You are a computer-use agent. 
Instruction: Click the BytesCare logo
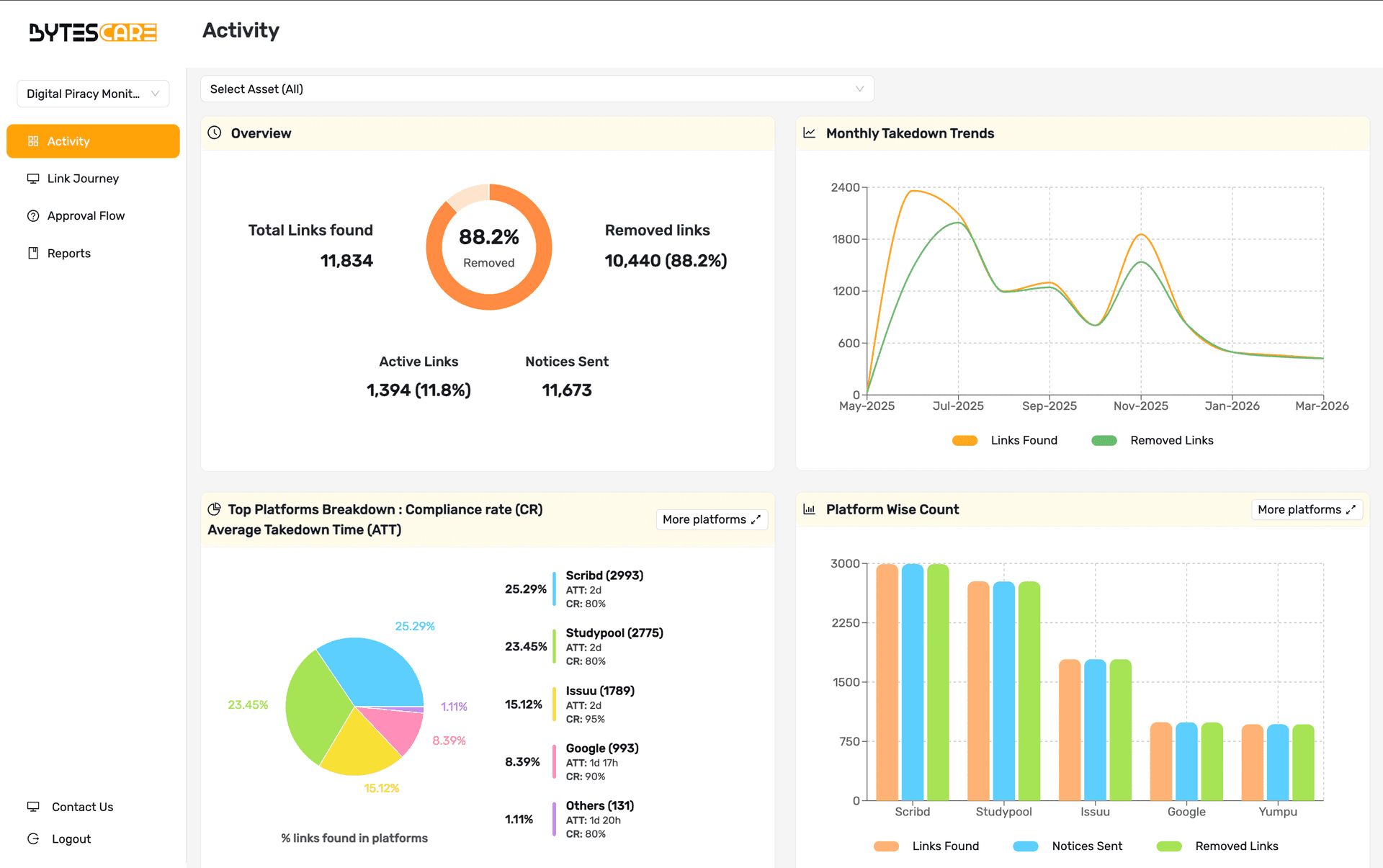91,32
